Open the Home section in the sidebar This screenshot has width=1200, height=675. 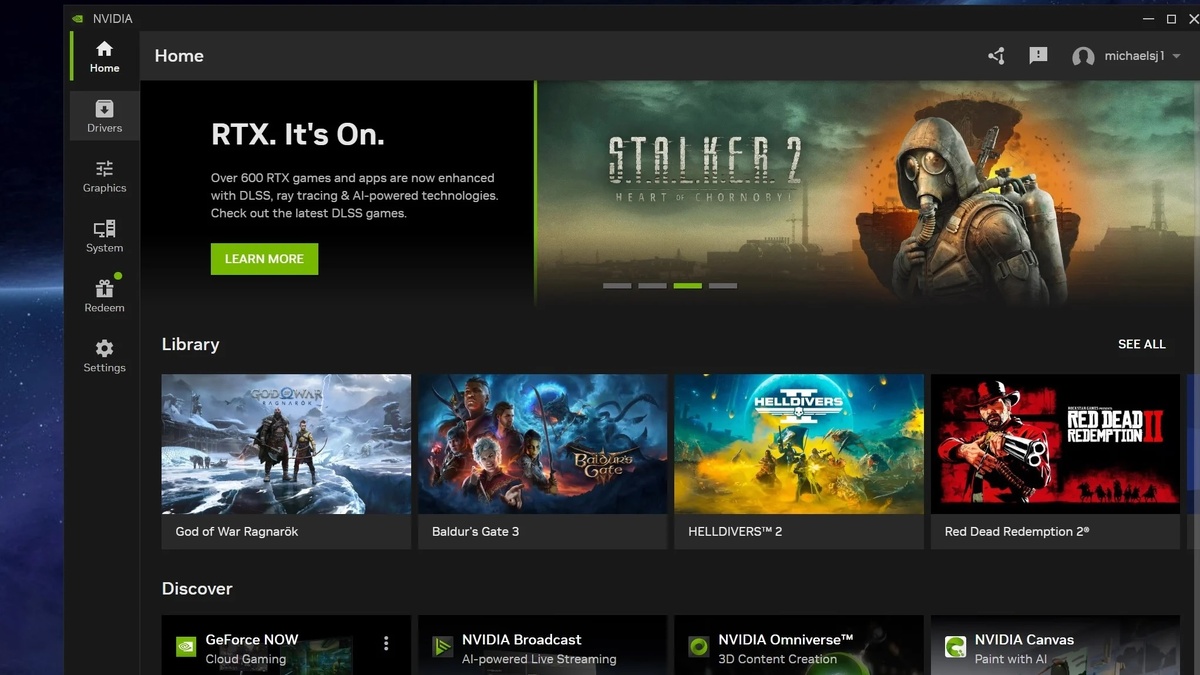pyautogui.click(x=104, y=56)
